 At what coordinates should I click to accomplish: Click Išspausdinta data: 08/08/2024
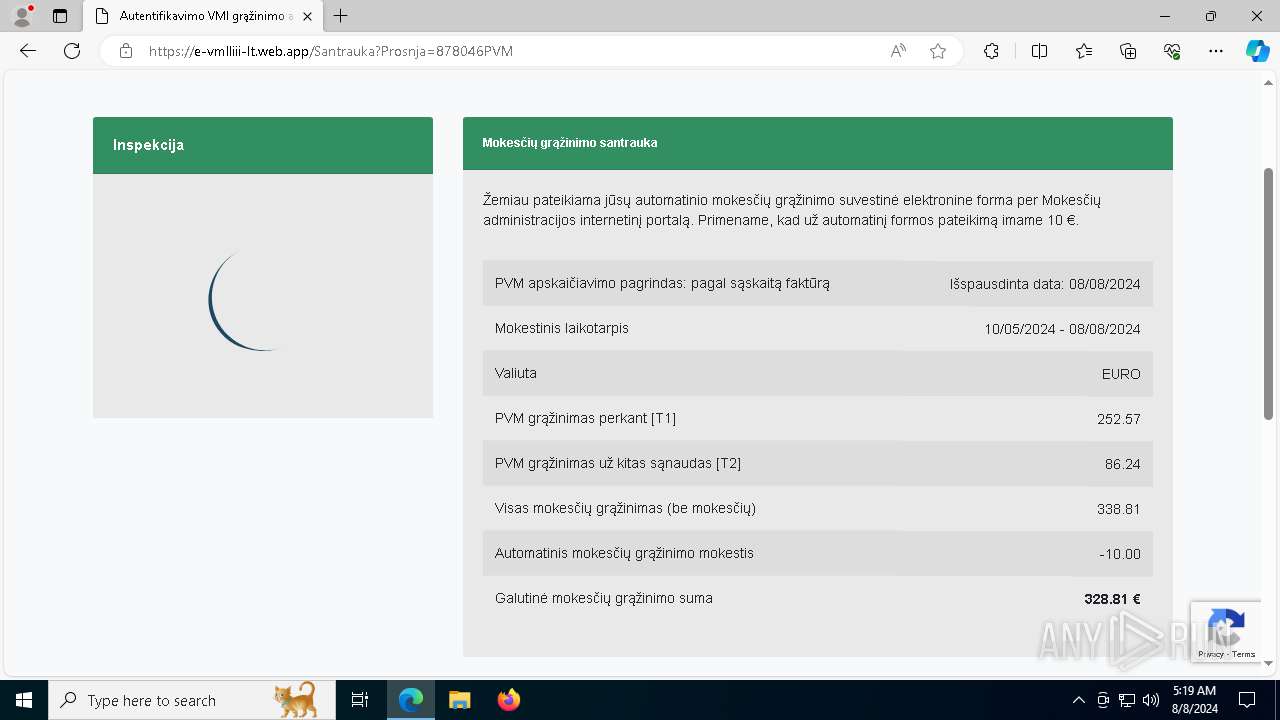pos(1045,284)
